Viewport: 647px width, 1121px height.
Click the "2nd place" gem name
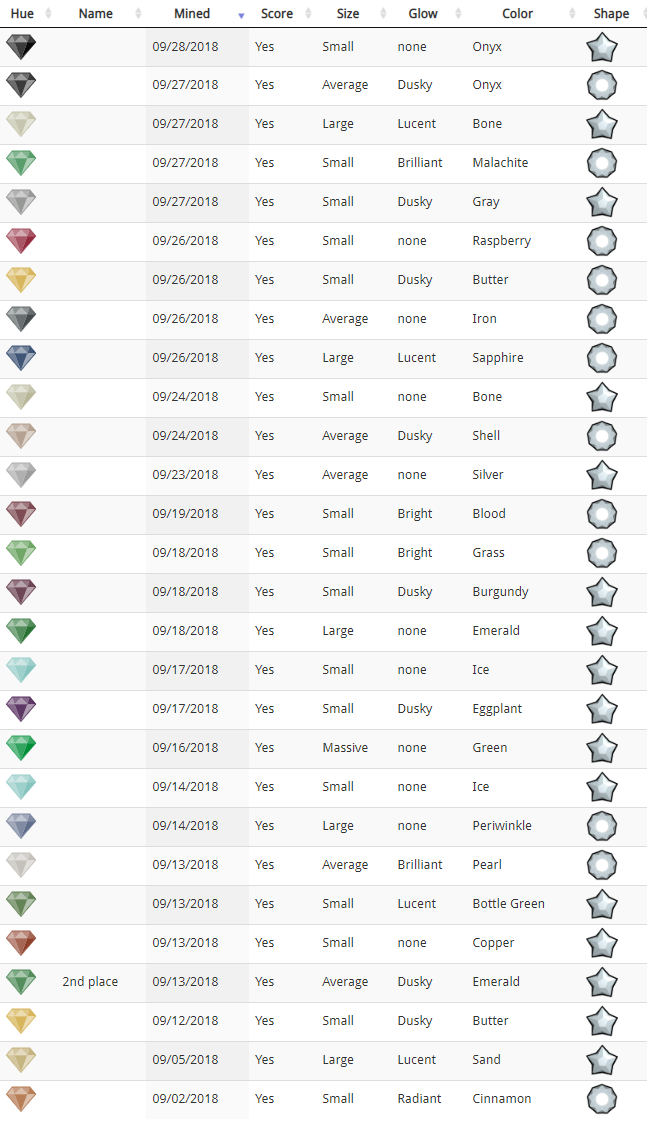point(90,982)
